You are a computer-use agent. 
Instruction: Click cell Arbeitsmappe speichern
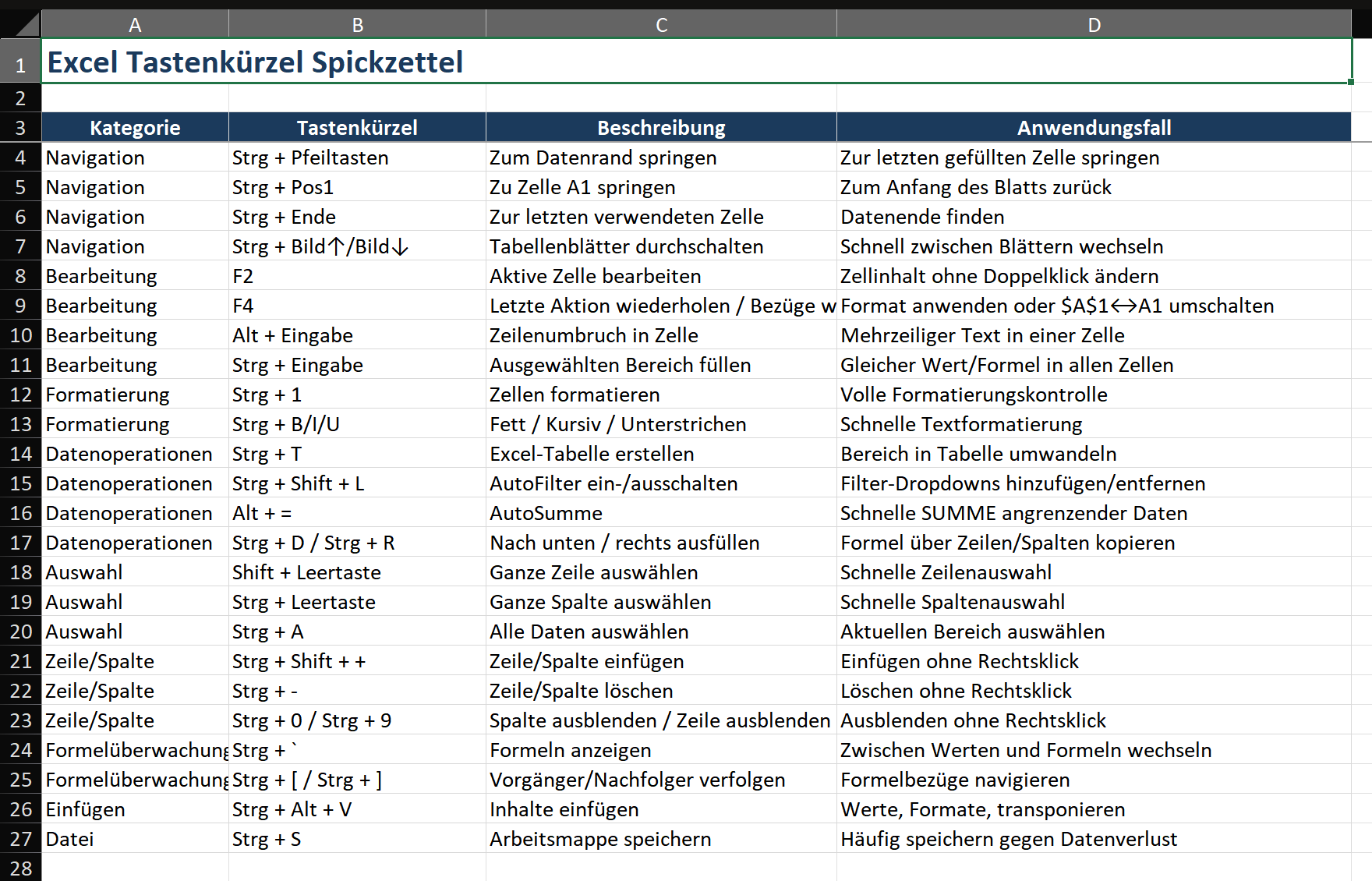661,839
